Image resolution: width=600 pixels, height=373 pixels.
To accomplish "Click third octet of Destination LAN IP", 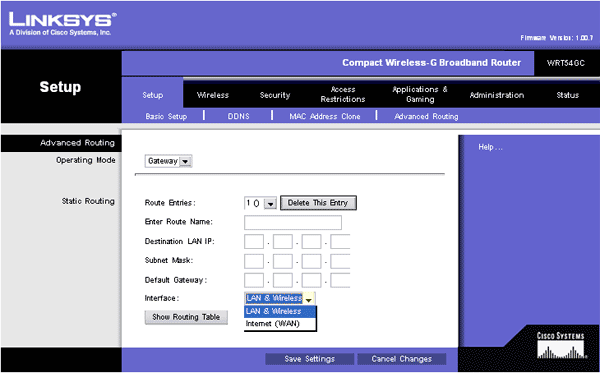I will point(311,242).
